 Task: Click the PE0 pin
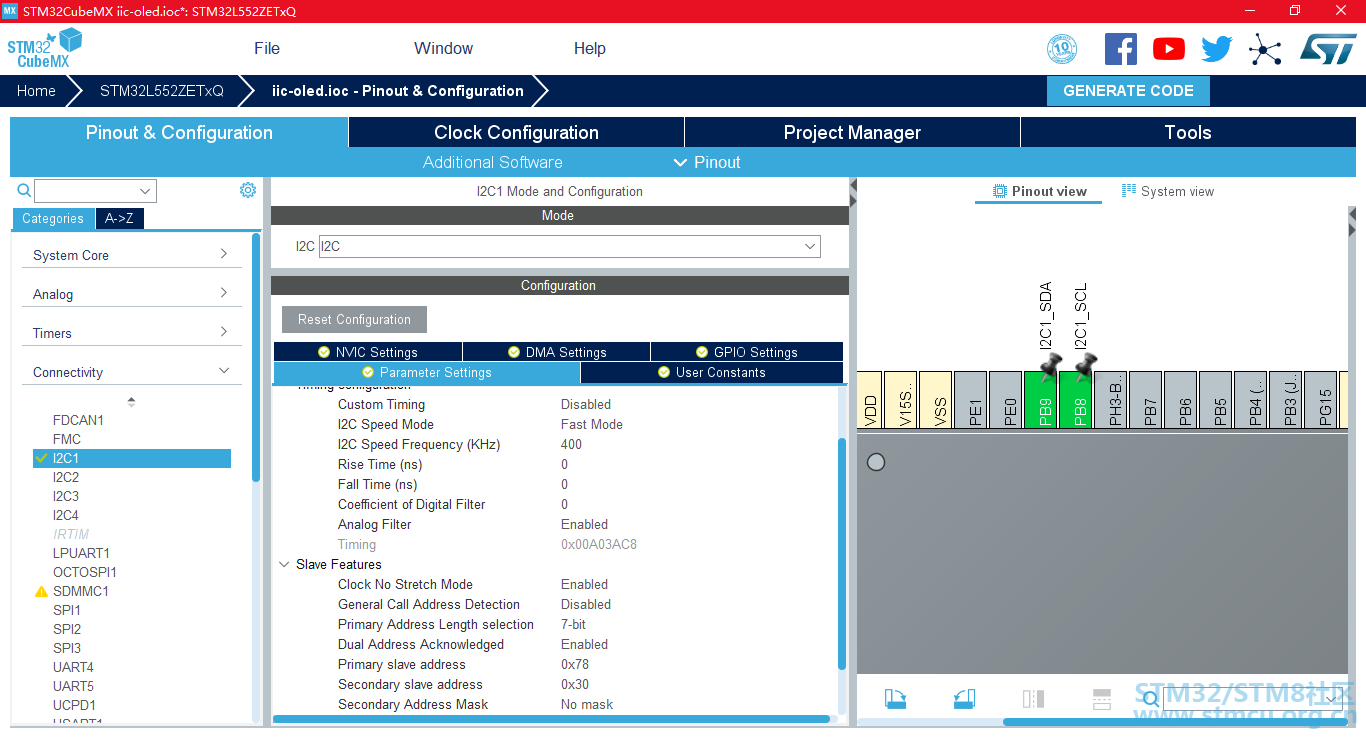[x=1006, y=401]
